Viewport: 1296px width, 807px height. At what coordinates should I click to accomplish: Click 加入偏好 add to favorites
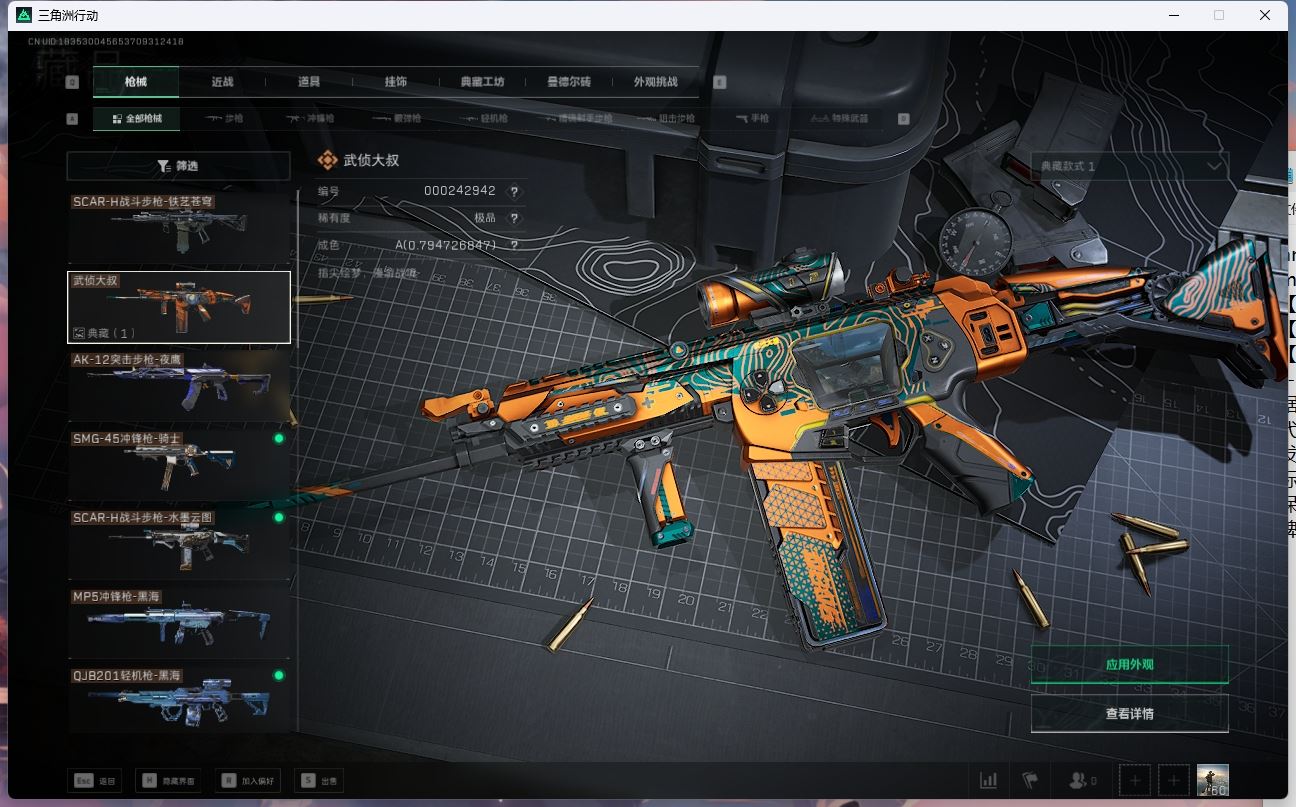[249, 781]
